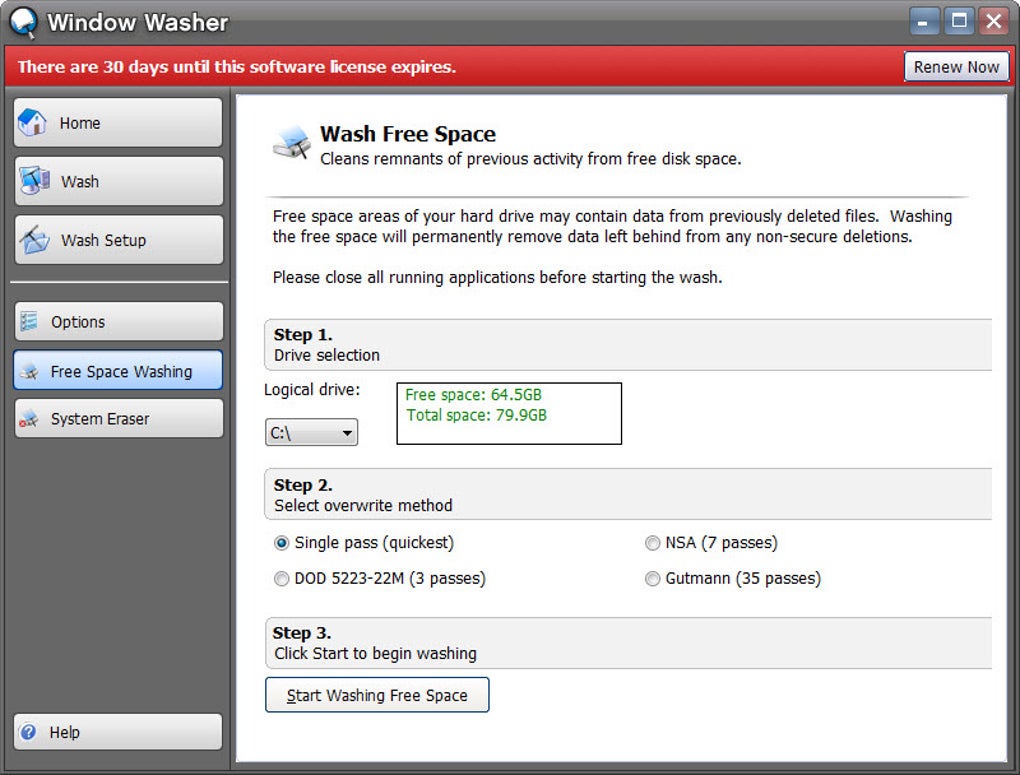Click the Home house icon

33,122
